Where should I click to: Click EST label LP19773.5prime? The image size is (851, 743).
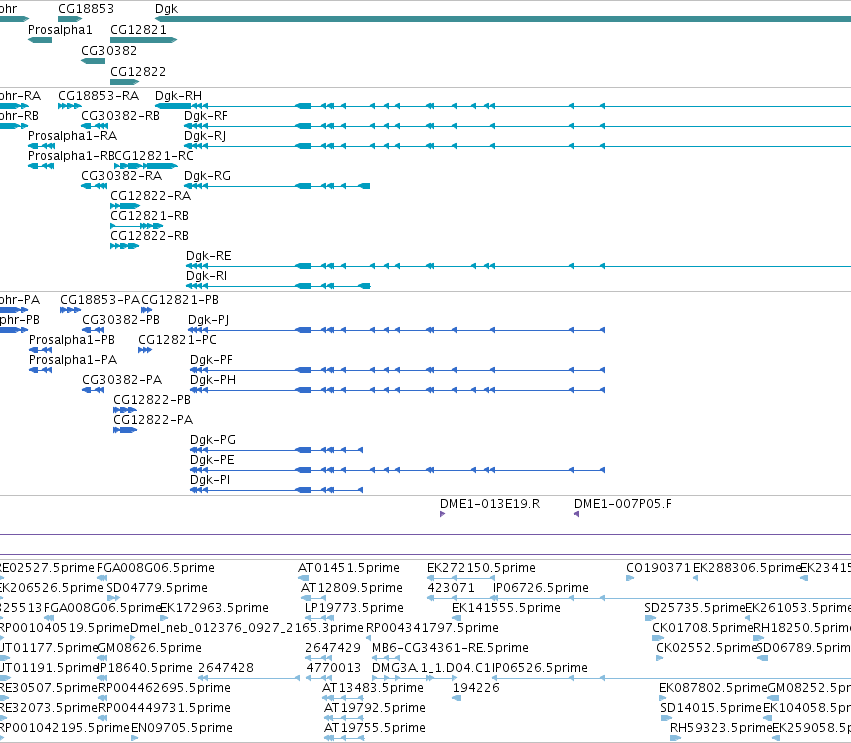(354, 608)
